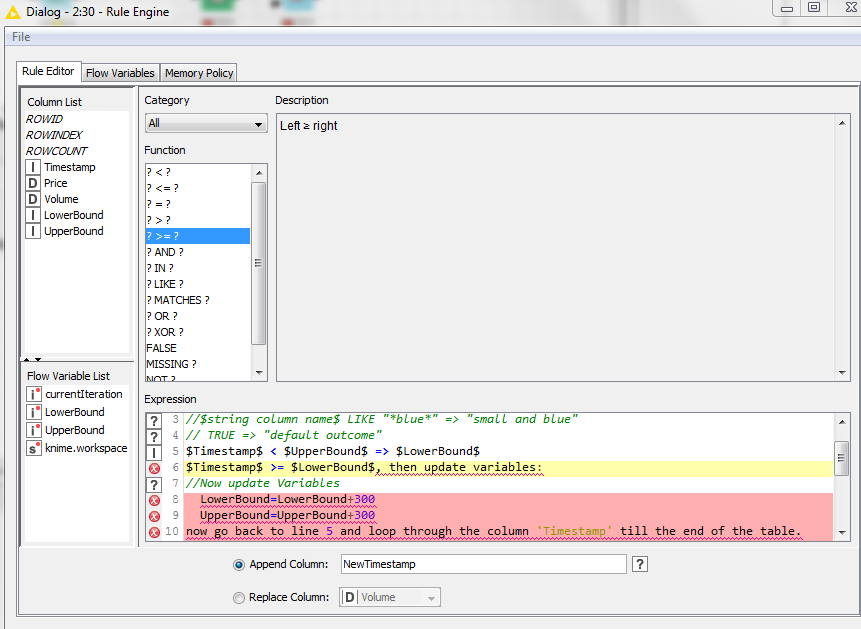Image resolution: width=861 pixels, height=629 pixels.
Task: Click the double type icon beside Price
Action: coord(33,183)
